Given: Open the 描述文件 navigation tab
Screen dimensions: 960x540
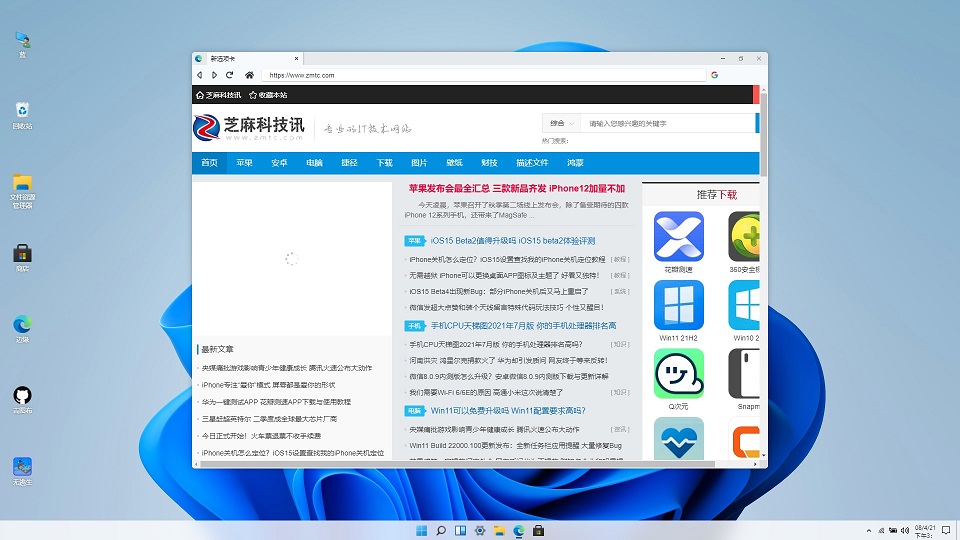Looking at the screenshot, I should [x=531, y=163].
